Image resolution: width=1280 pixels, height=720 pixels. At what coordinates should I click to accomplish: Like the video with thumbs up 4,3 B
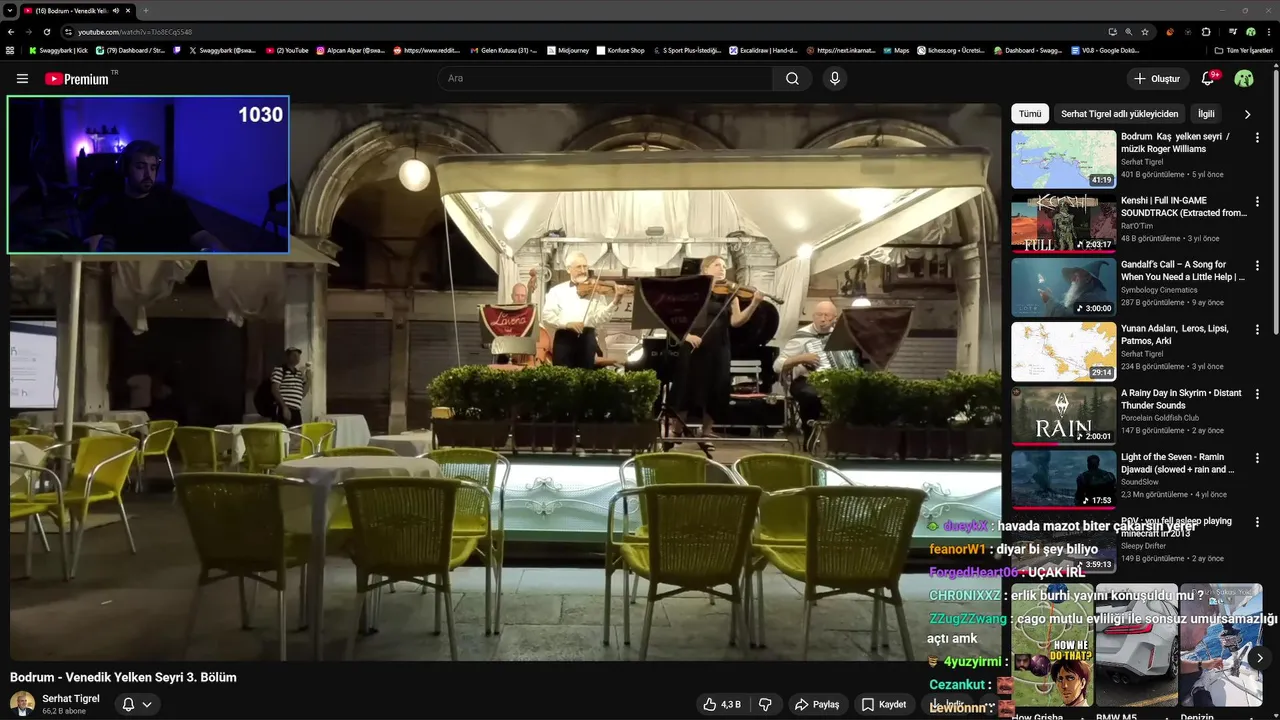click(721, 704)
